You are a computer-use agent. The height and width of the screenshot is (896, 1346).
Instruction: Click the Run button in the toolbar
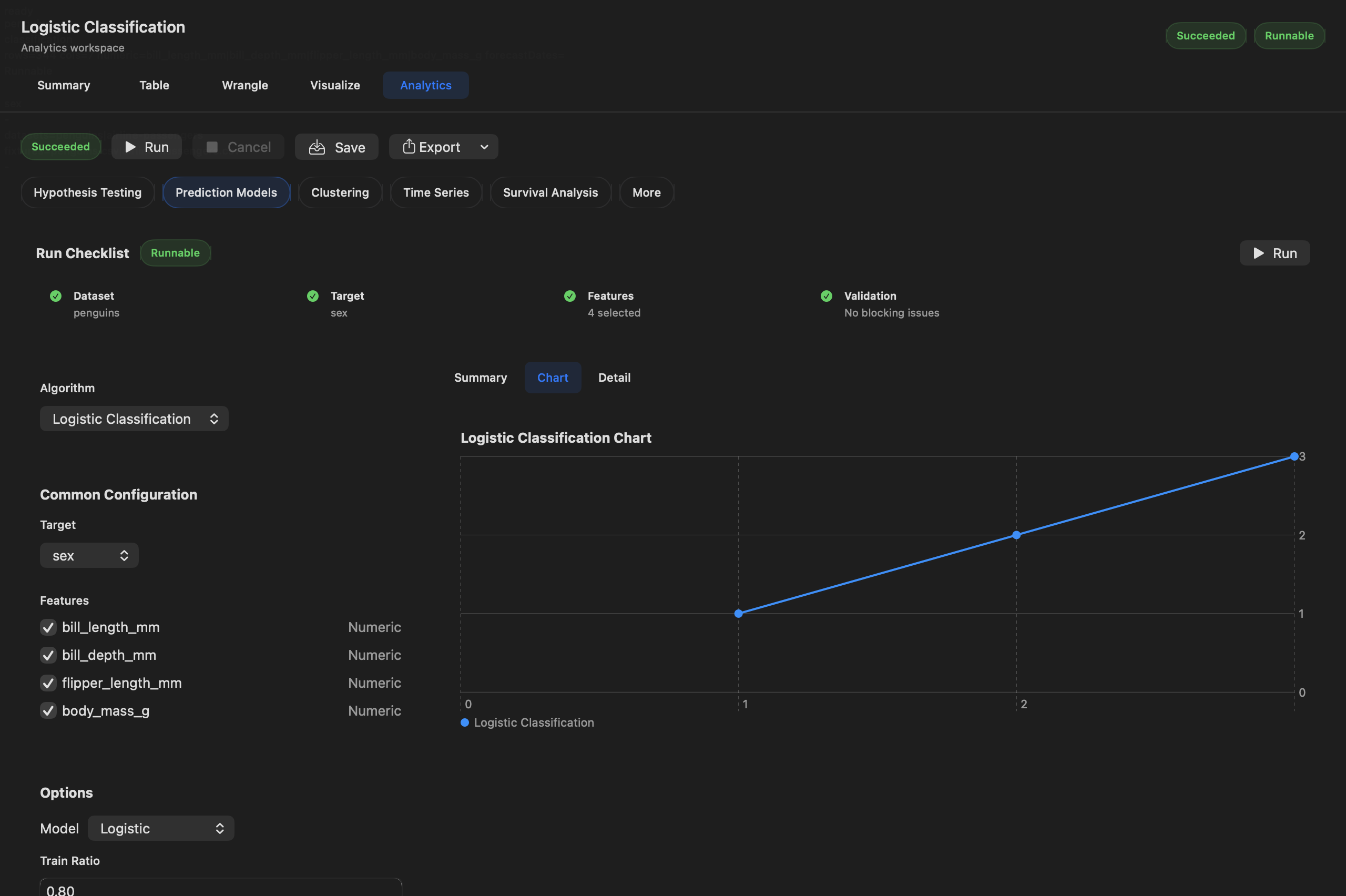click(x=146, y=147)
